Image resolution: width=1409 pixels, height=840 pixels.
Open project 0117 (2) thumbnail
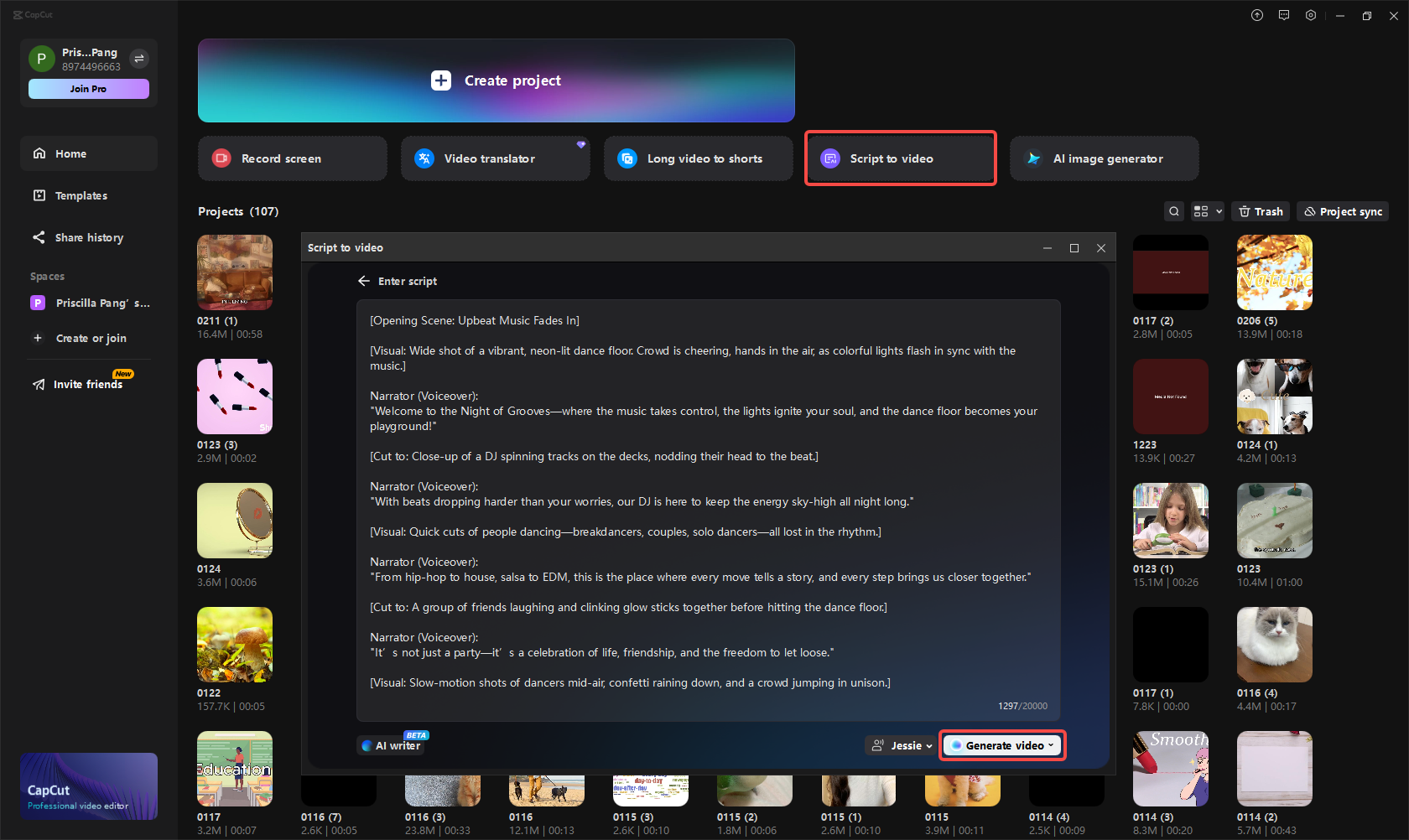[1171, 272]
